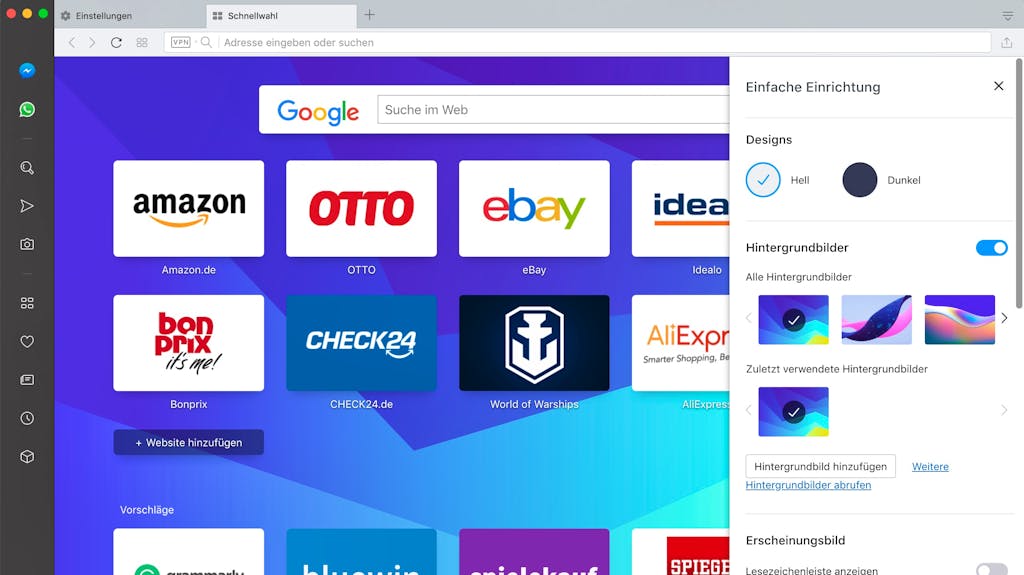Image resolution: width=1024 pixels, height=575 pixels.
Task: Open the snapshot camera tool
Action: click(x=27, y=244)
